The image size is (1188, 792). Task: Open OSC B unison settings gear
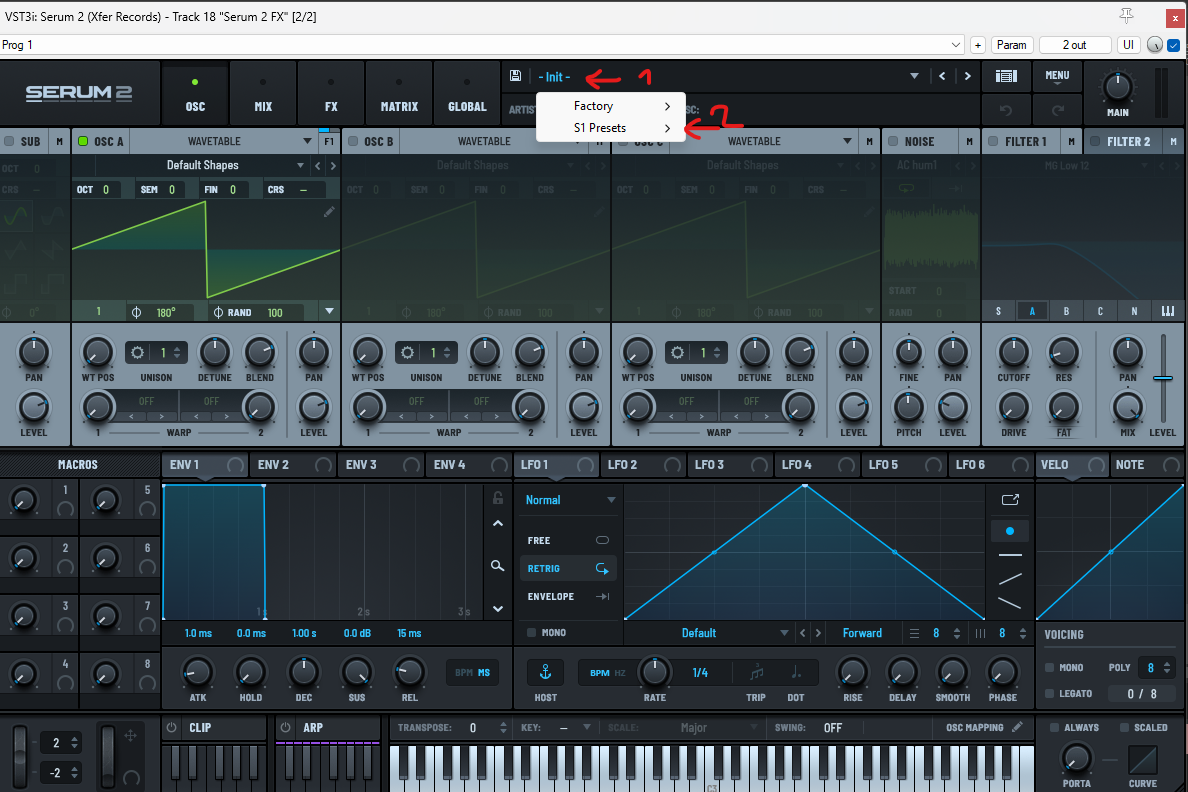tap(407, 352)
